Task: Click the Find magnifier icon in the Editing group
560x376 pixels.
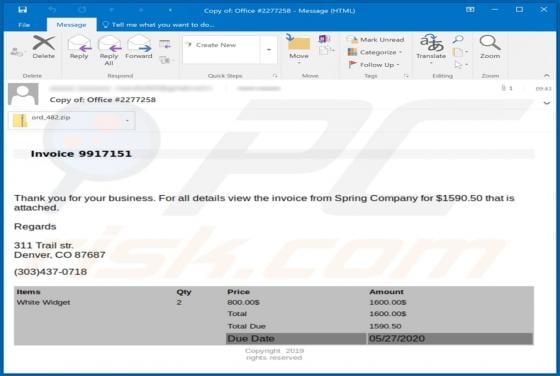Action: [x=458, y=39]
